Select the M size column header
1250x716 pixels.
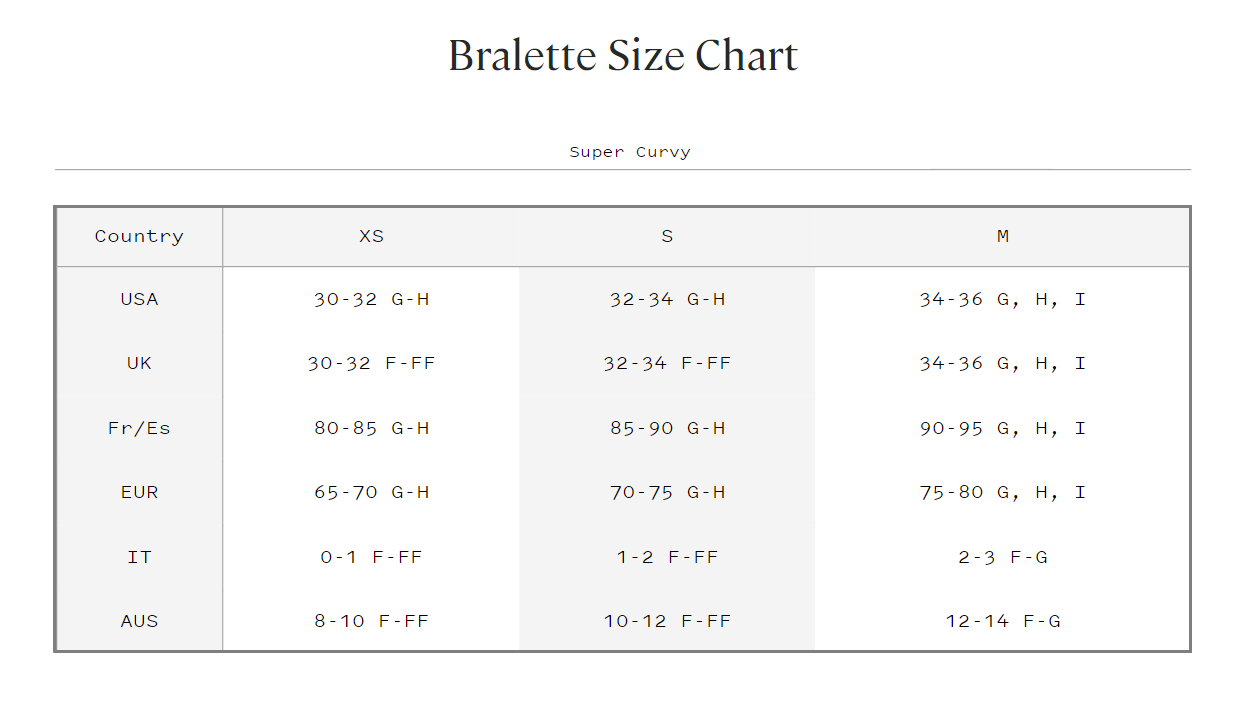[x=1002, y=236]
